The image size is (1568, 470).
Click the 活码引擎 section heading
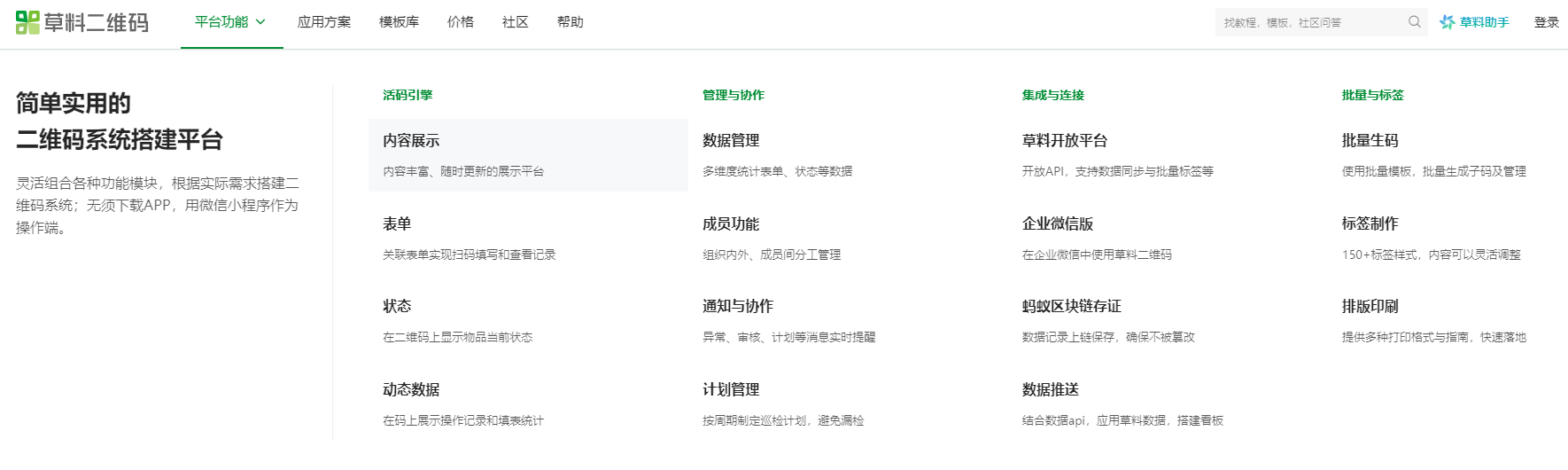coord(408,95)
